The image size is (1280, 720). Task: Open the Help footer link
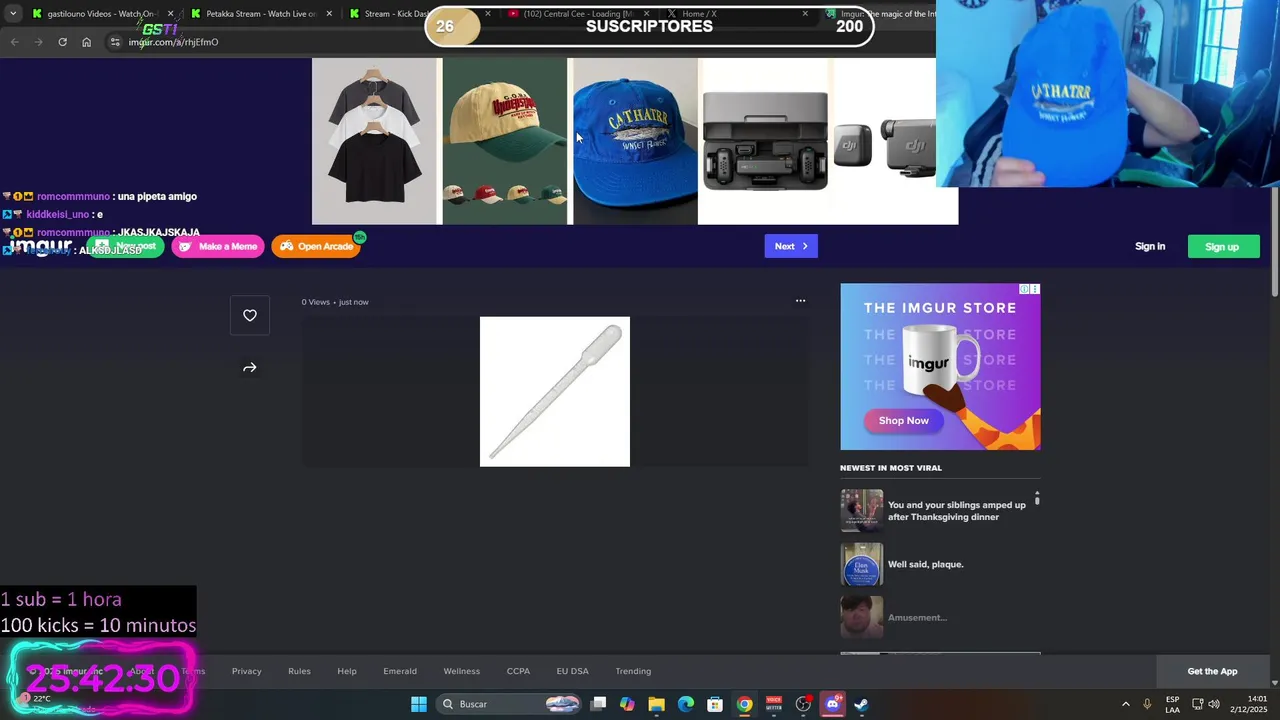click(x=347, y=671)
